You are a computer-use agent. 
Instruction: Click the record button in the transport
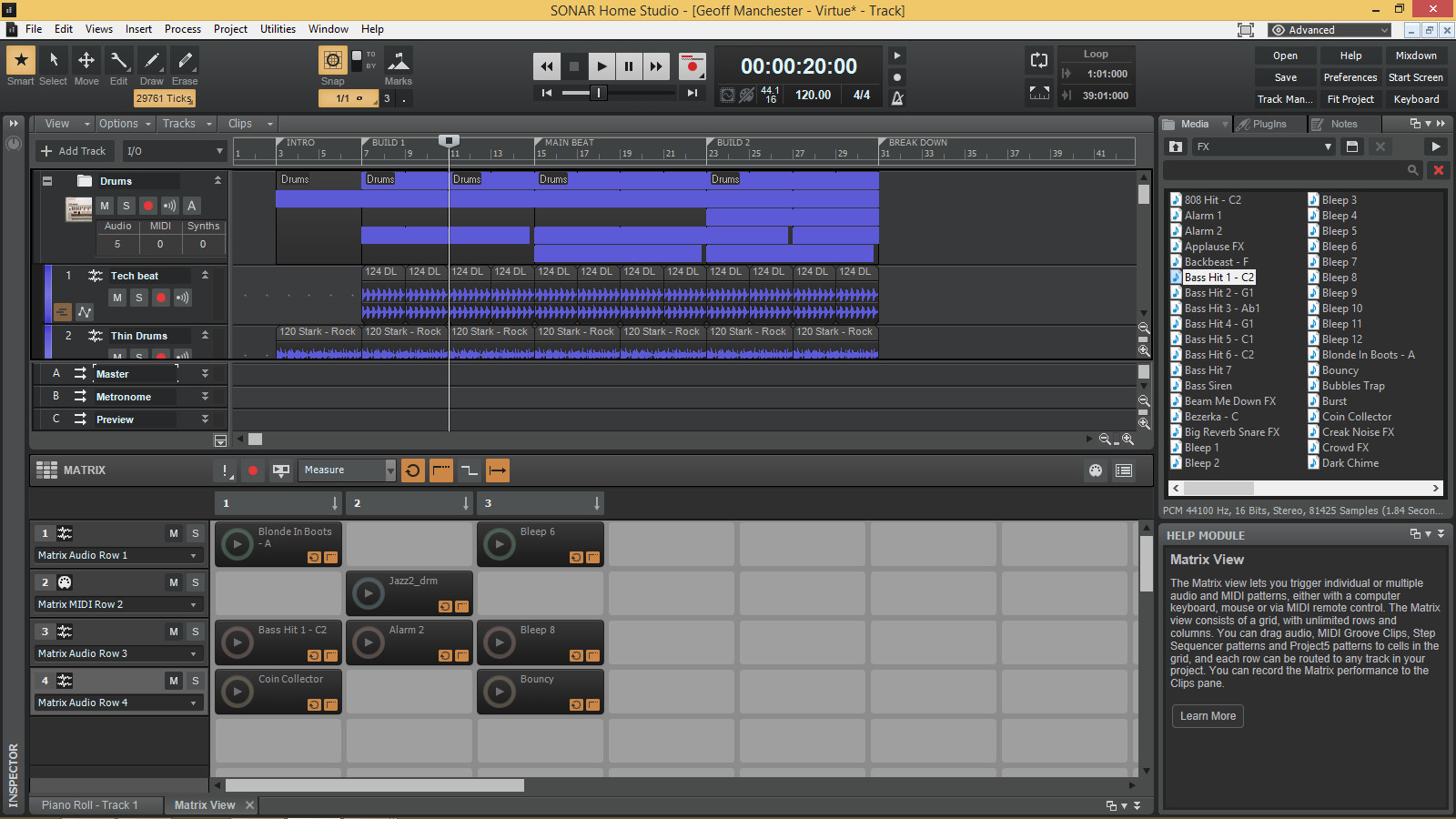tap(692, 66)
